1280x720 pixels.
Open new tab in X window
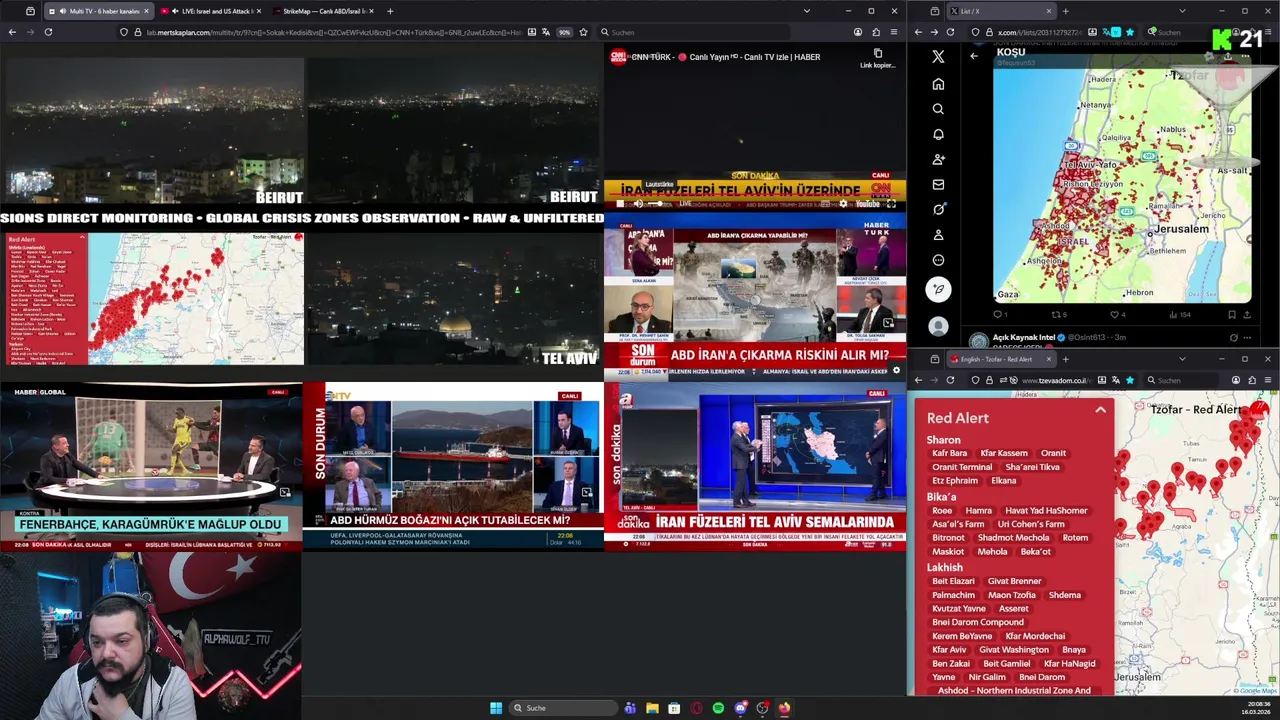[x=1065, y=11]
